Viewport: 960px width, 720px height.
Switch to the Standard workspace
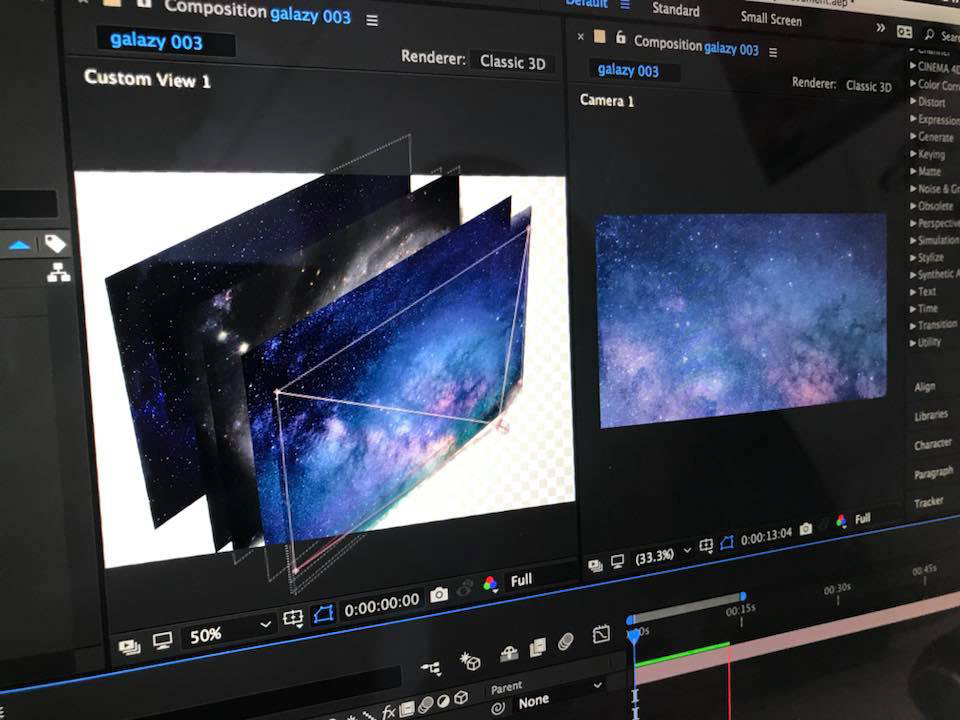[676, 9]
